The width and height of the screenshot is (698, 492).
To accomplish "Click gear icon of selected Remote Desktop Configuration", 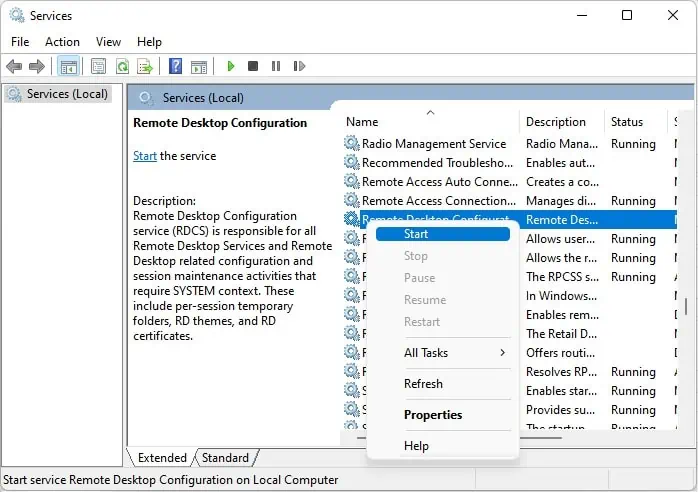I will pos(352,220).
